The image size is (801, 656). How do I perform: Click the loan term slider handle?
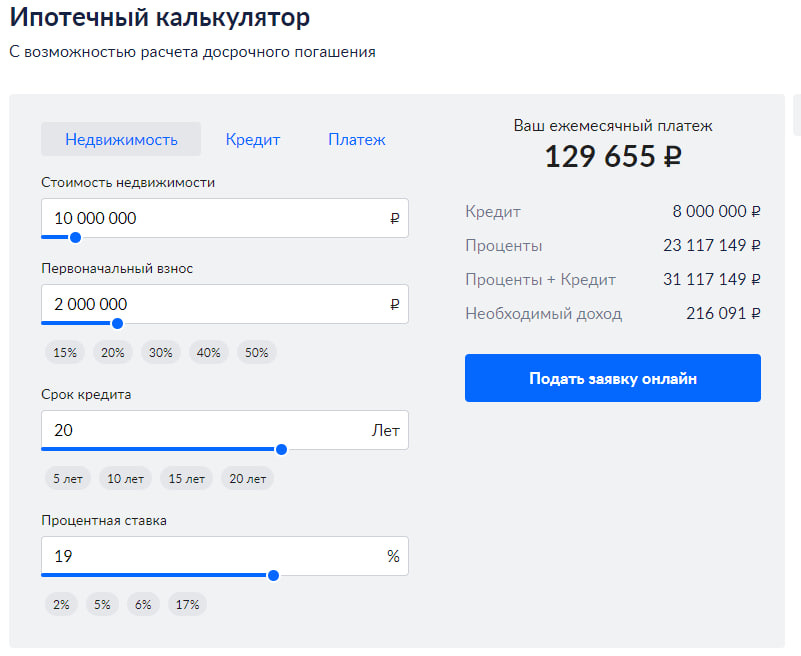281,449
